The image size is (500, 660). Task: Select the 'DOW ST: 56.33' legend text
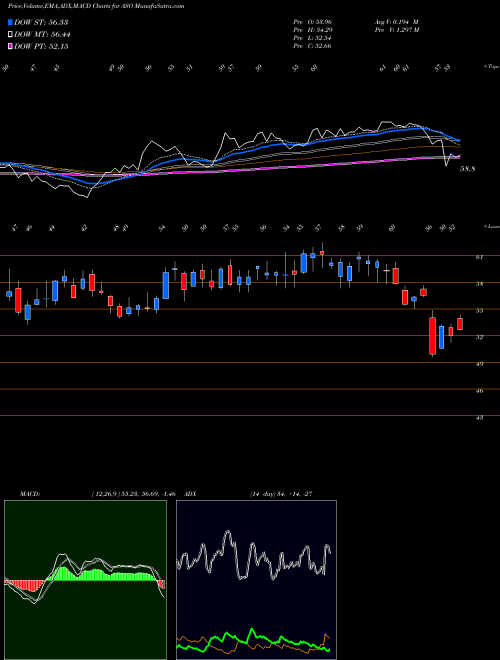[x=41, y=22]
